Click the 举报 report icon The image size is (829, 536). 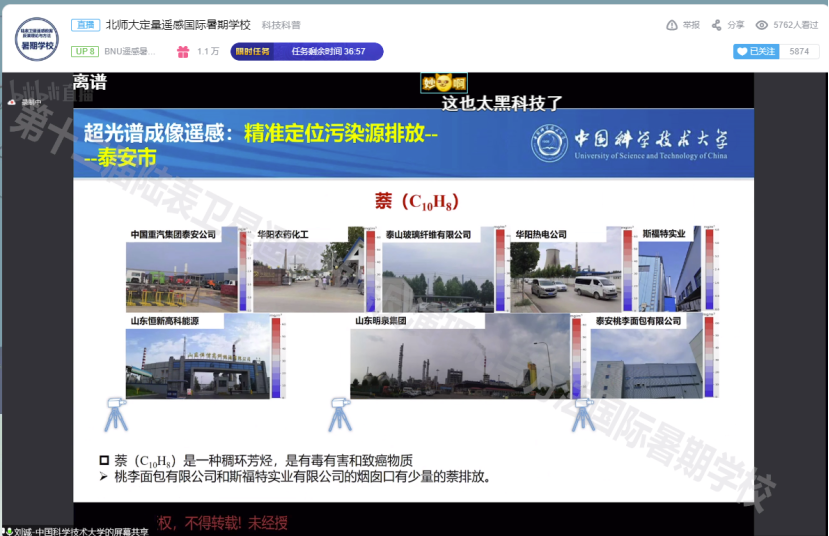(672, 25)
